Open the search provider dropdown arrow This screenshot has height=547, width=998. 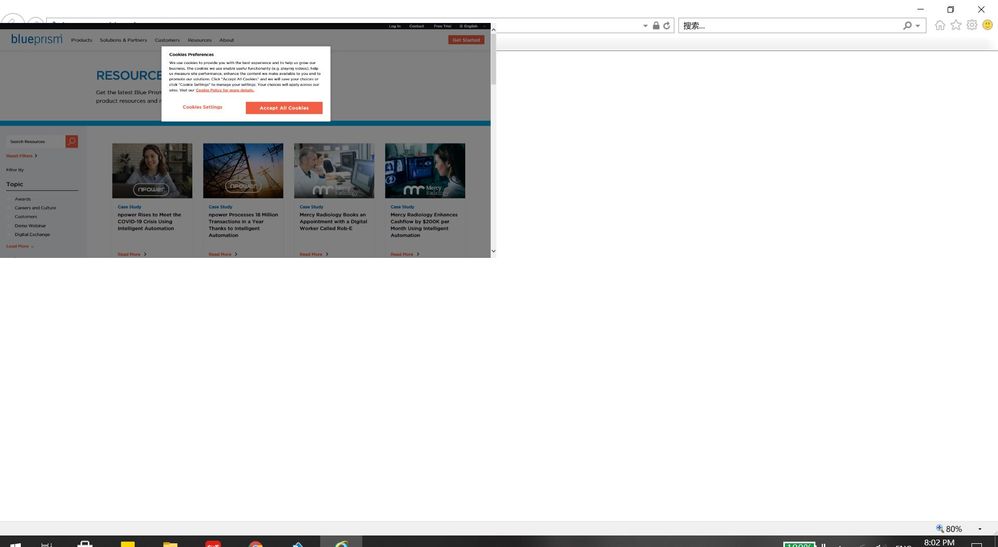pyautogui.click(x=918, y=26)
